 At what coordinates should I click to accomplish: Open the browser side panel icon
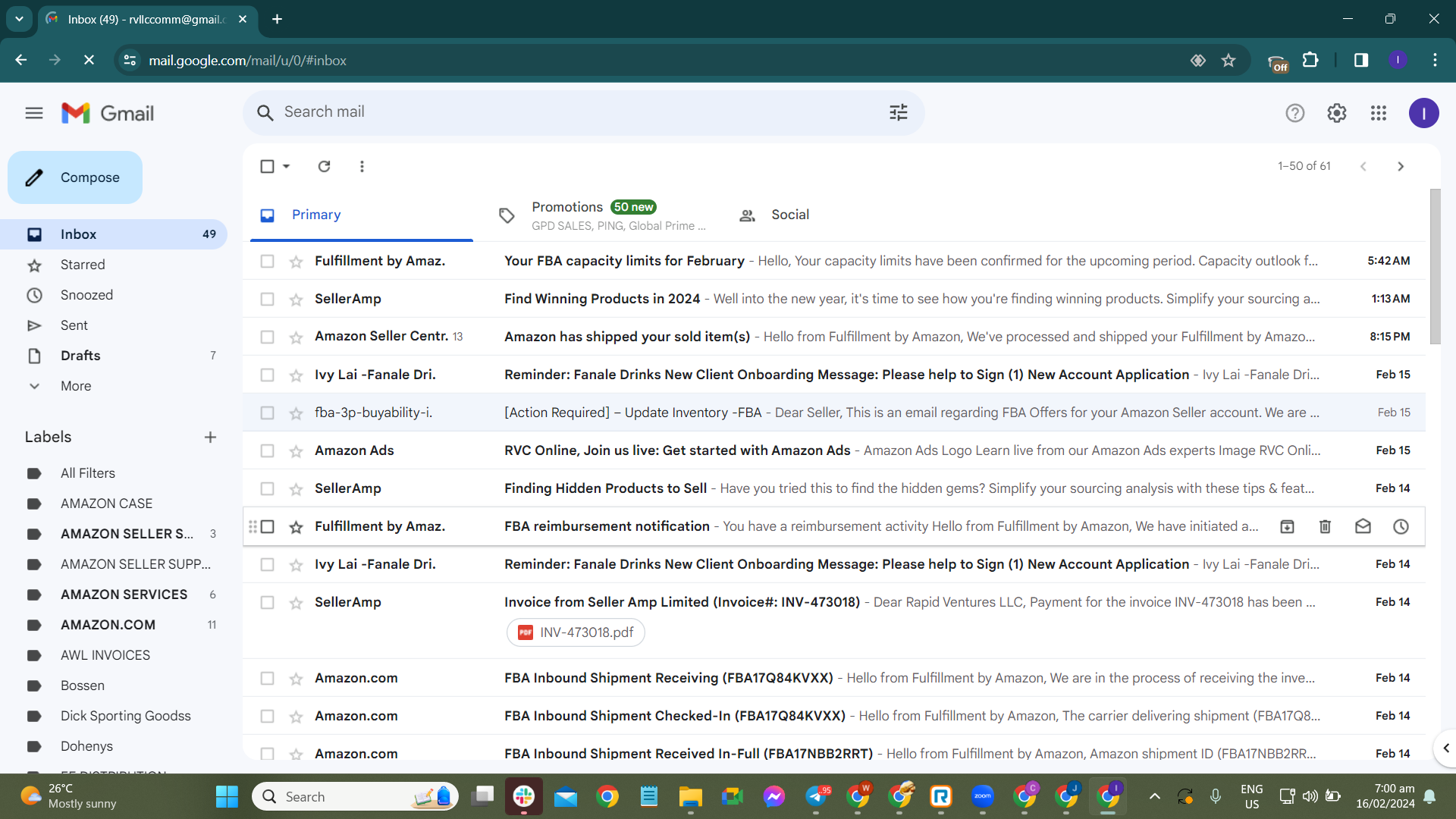1361,61
